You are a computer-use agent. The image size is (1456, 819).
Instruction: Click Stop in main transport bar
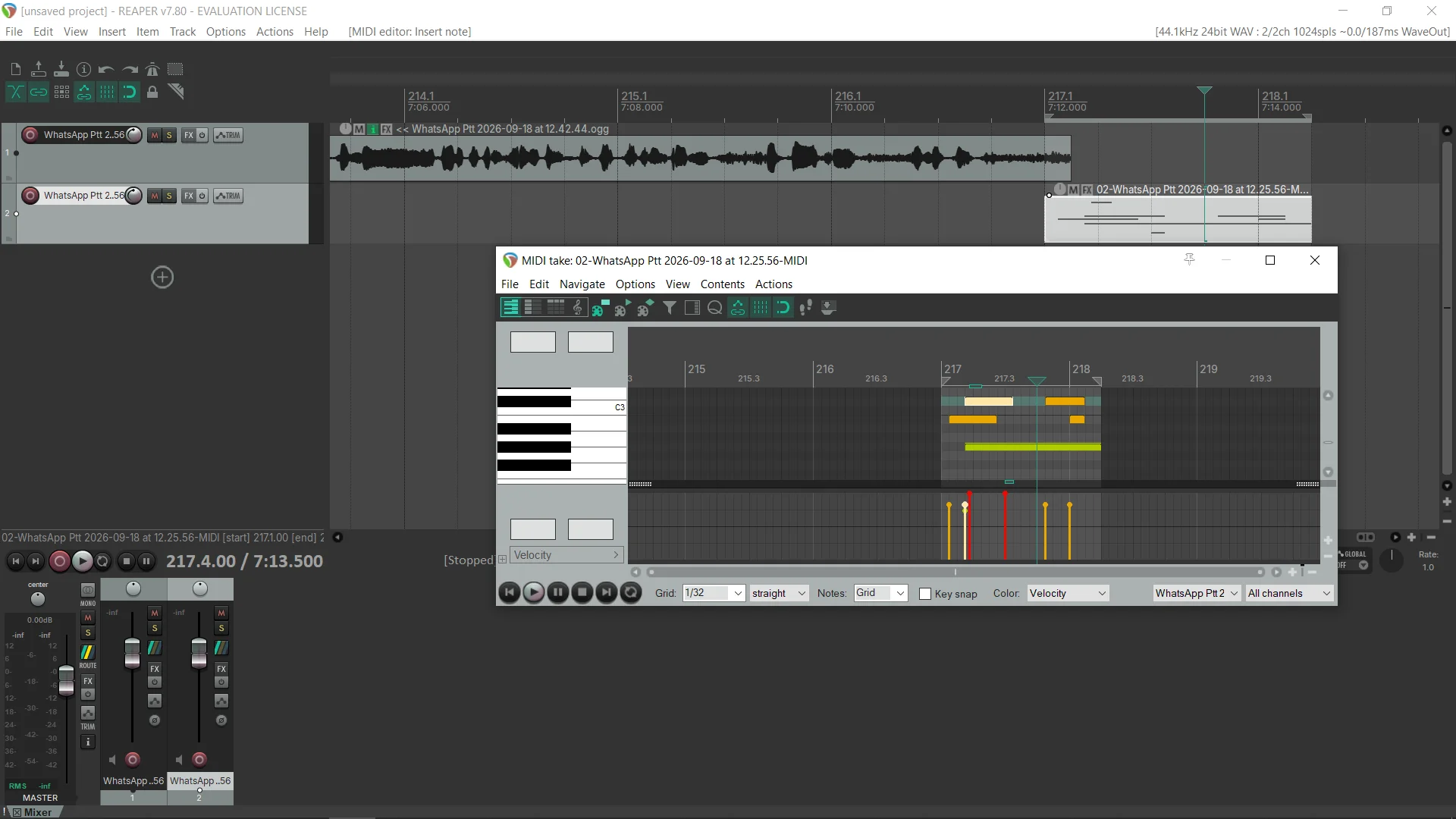point(127,561)
